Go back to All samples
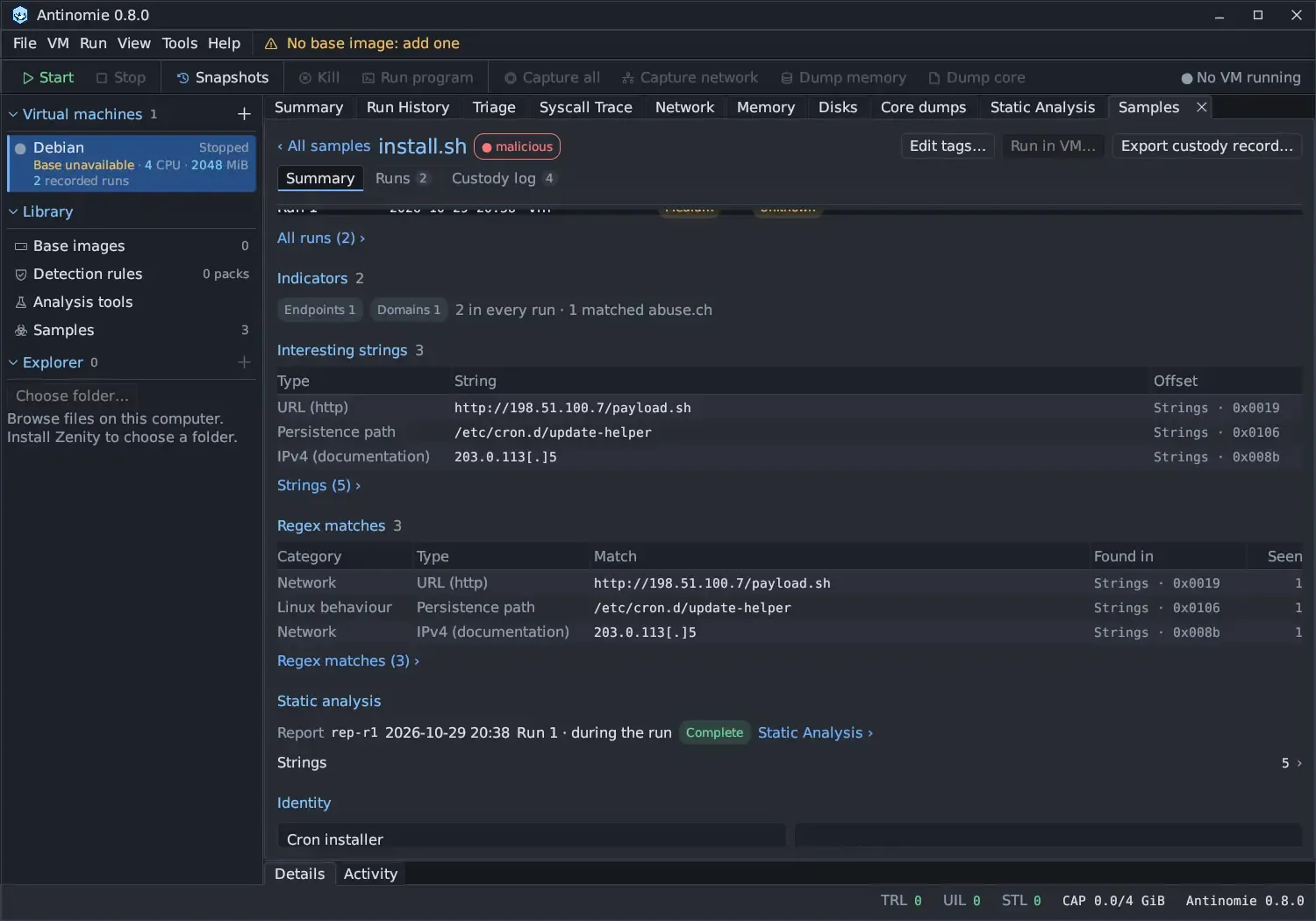Viewport: 1316px width, 921px height. click(324, 146)
